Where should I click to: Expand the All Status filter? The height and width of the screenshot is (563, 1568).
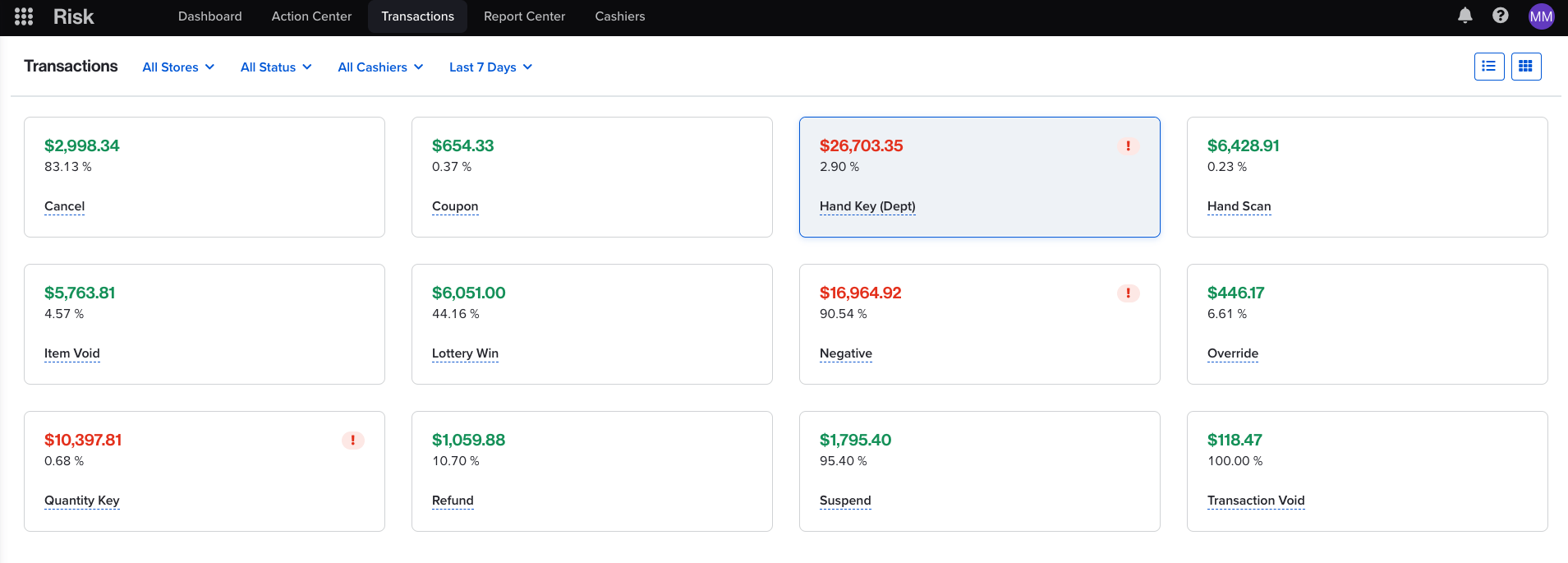click(276, 67)
